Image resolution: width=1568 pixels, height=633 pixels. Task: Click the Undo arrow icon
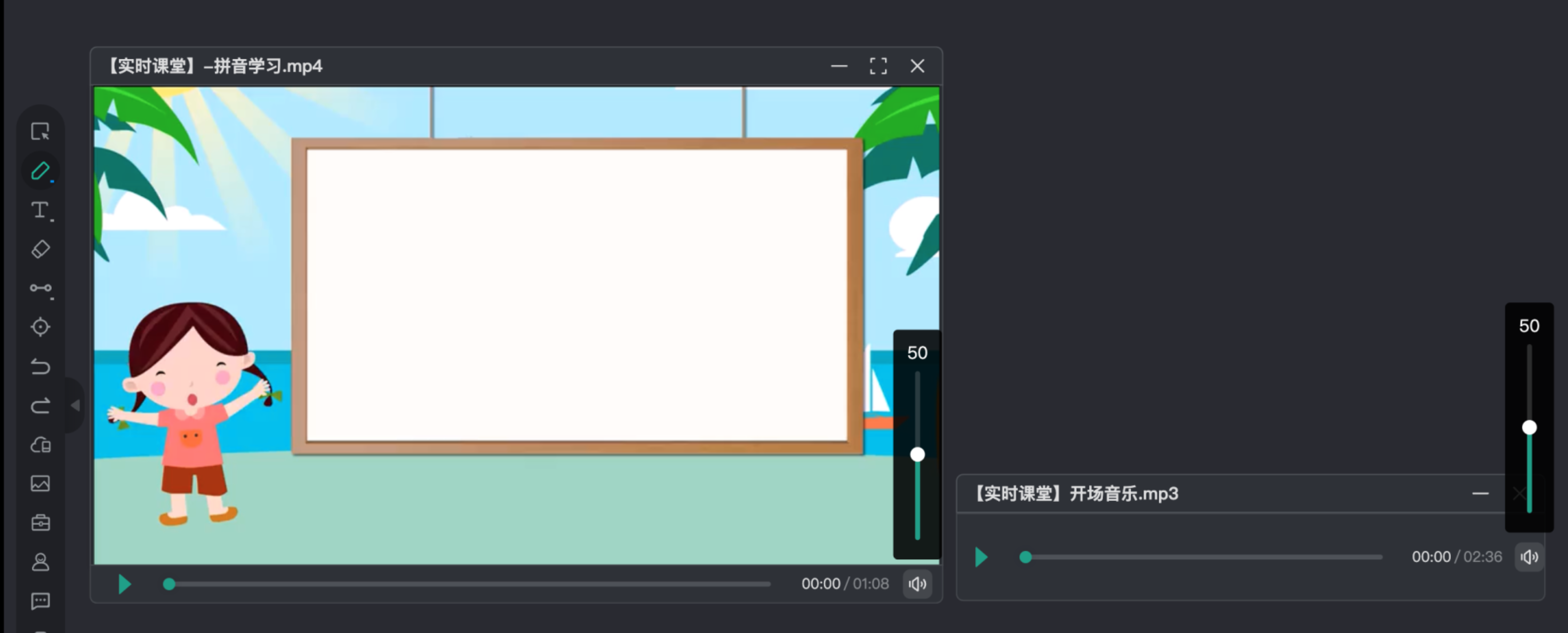pyautogui.click(x=40, y=366)
